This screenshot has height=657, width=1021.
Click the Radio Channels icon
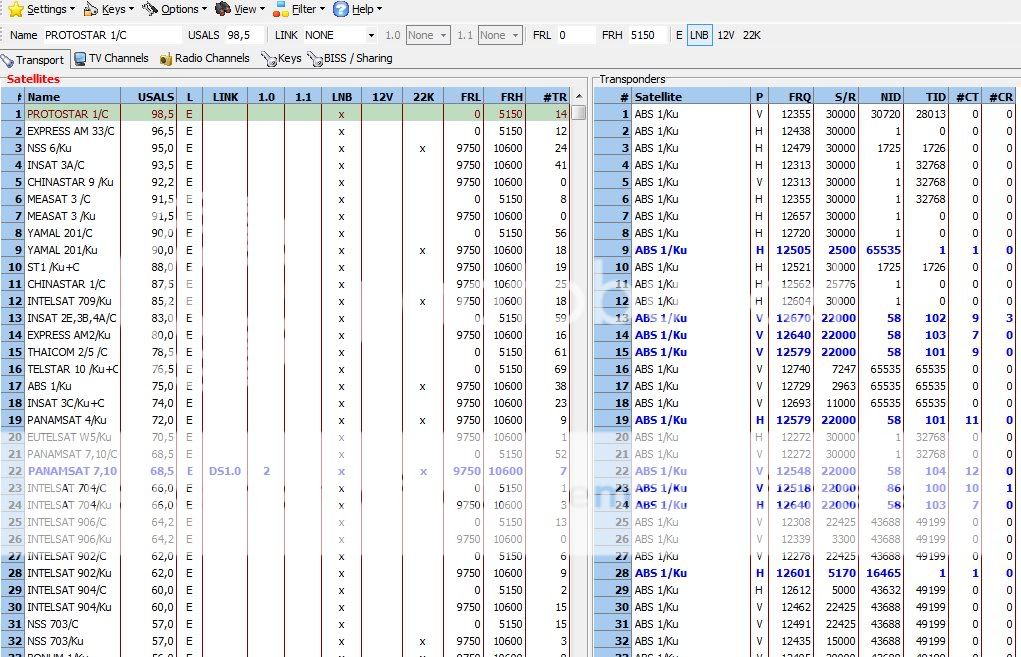pos(166,59)
